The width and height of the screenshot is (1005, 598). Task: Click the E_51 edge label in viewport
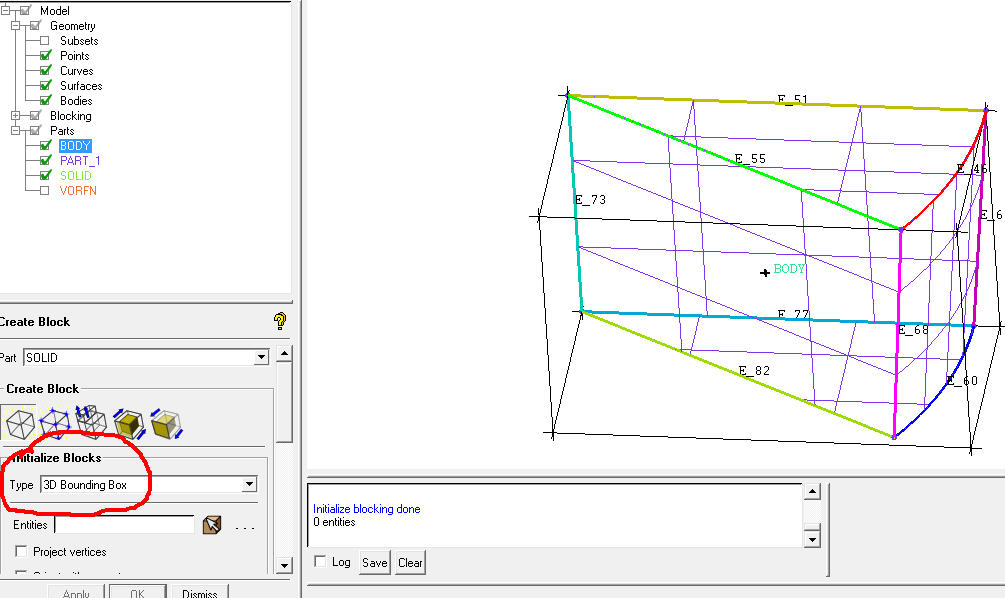pyautogui.click(x=793, y=99)
